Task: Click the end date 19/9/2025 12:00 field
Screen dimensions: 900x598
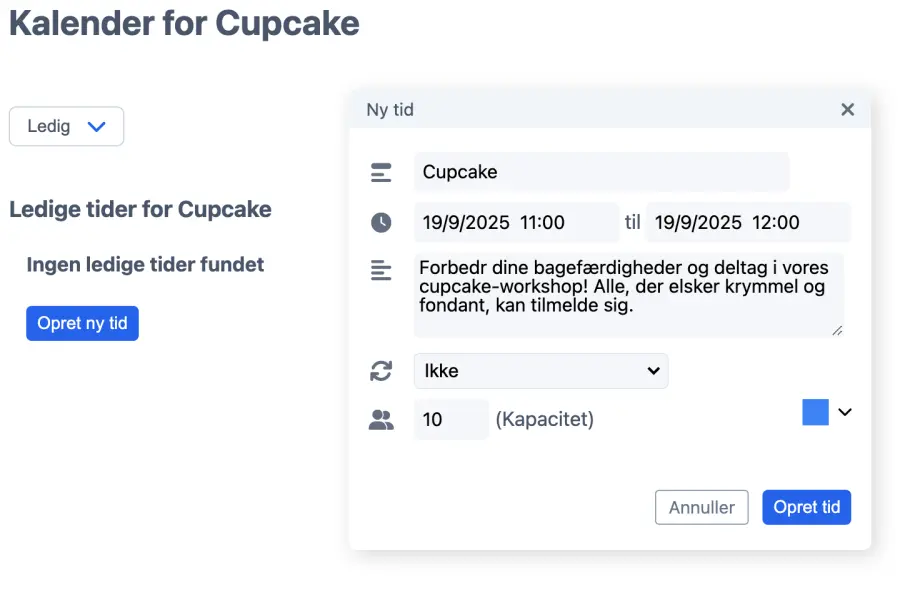Action: (x=747, y=222)
